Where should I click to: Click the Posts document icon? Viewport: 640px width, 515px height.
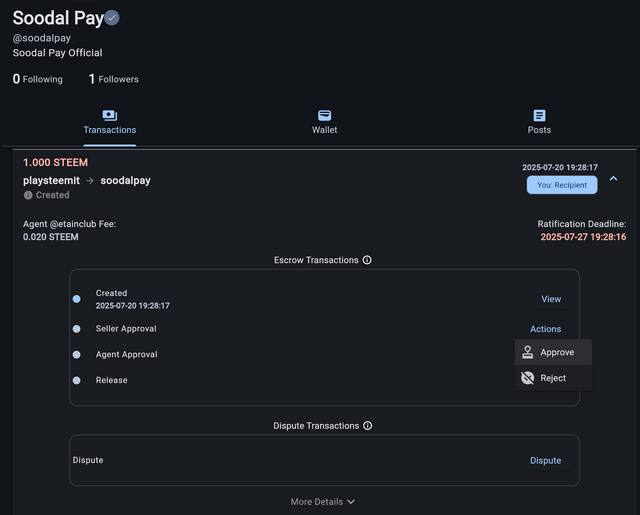(539, 115)
